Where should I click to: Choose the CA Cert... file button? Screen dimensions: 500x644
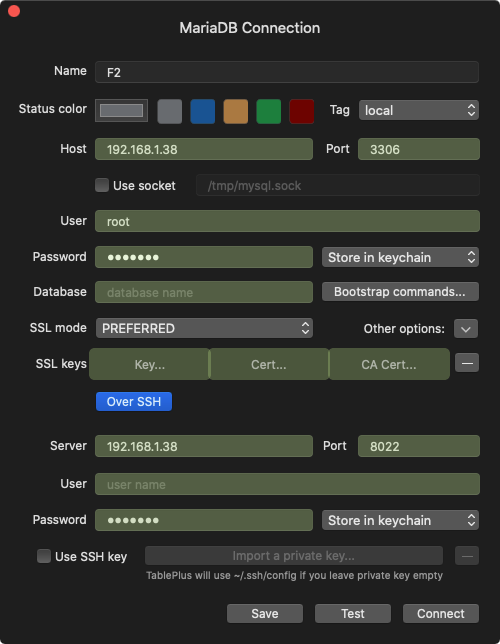click(389, 364)
